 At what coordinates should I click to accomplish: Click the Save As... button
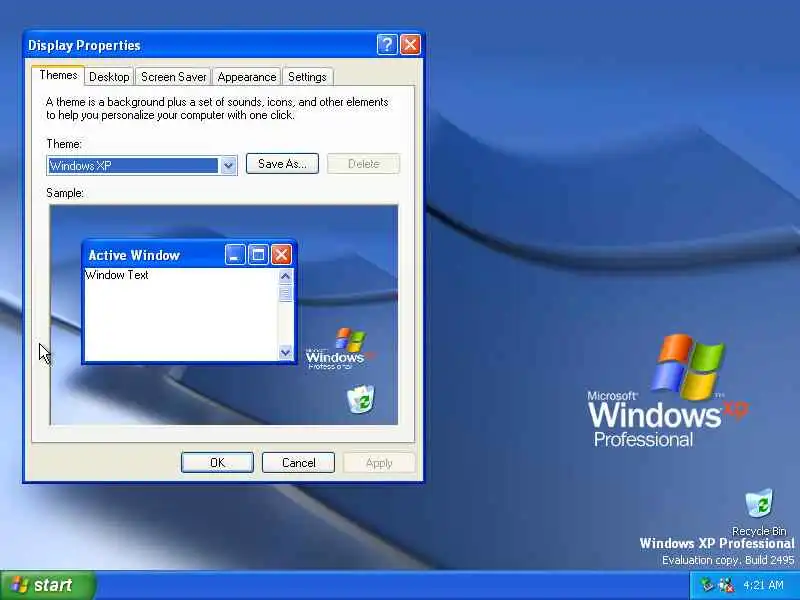[282, 164]
